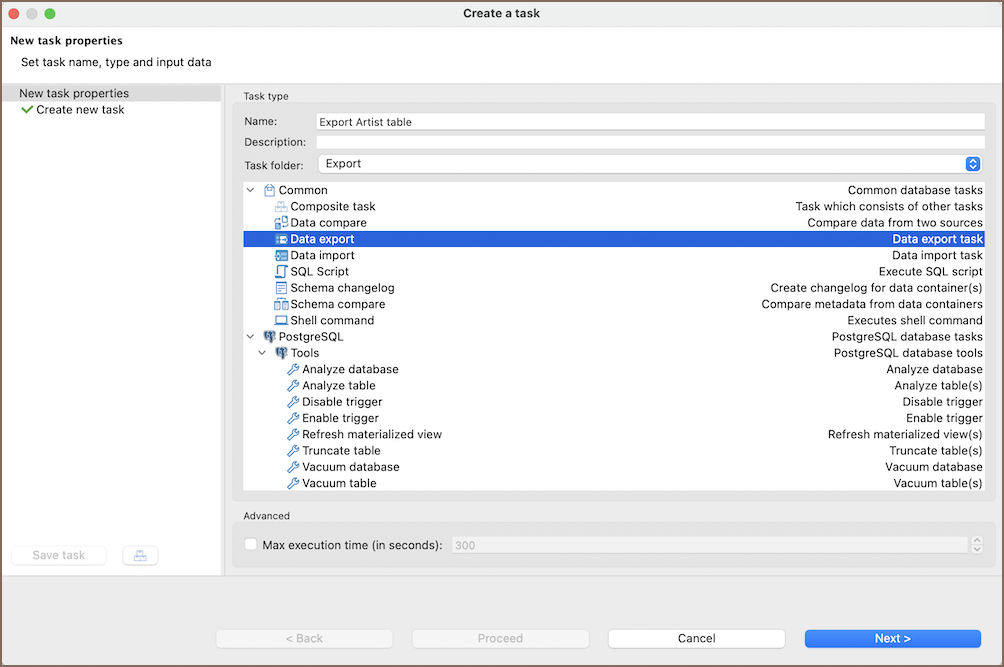This screenshot has height=667, width=1004.
Task: Click the icon button beside Save task
Action: (x=140, y=556)
